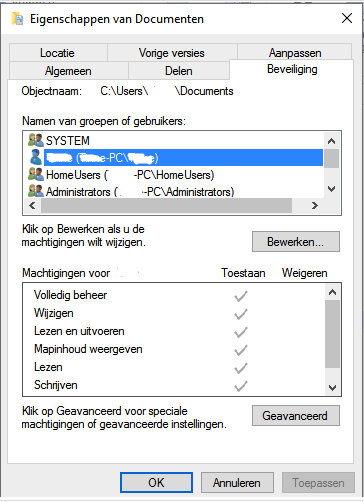Click the Schrijven allow checkmark

(x=240, y=386)
